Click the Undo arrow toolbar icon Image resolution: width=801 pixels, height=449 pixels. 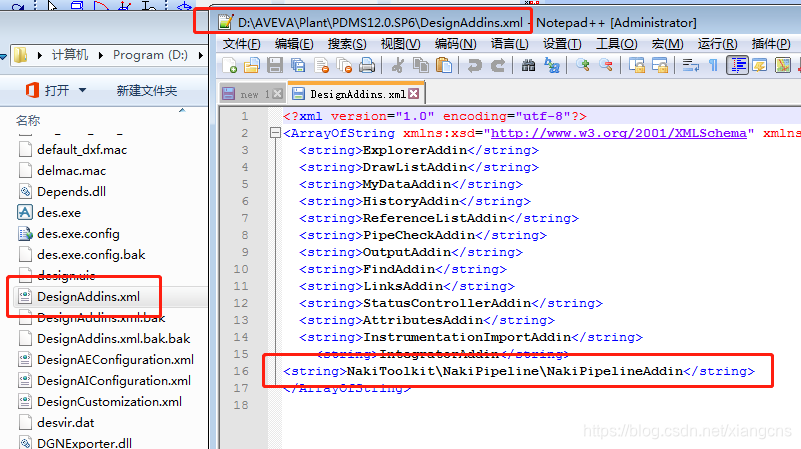pos(473,66)
